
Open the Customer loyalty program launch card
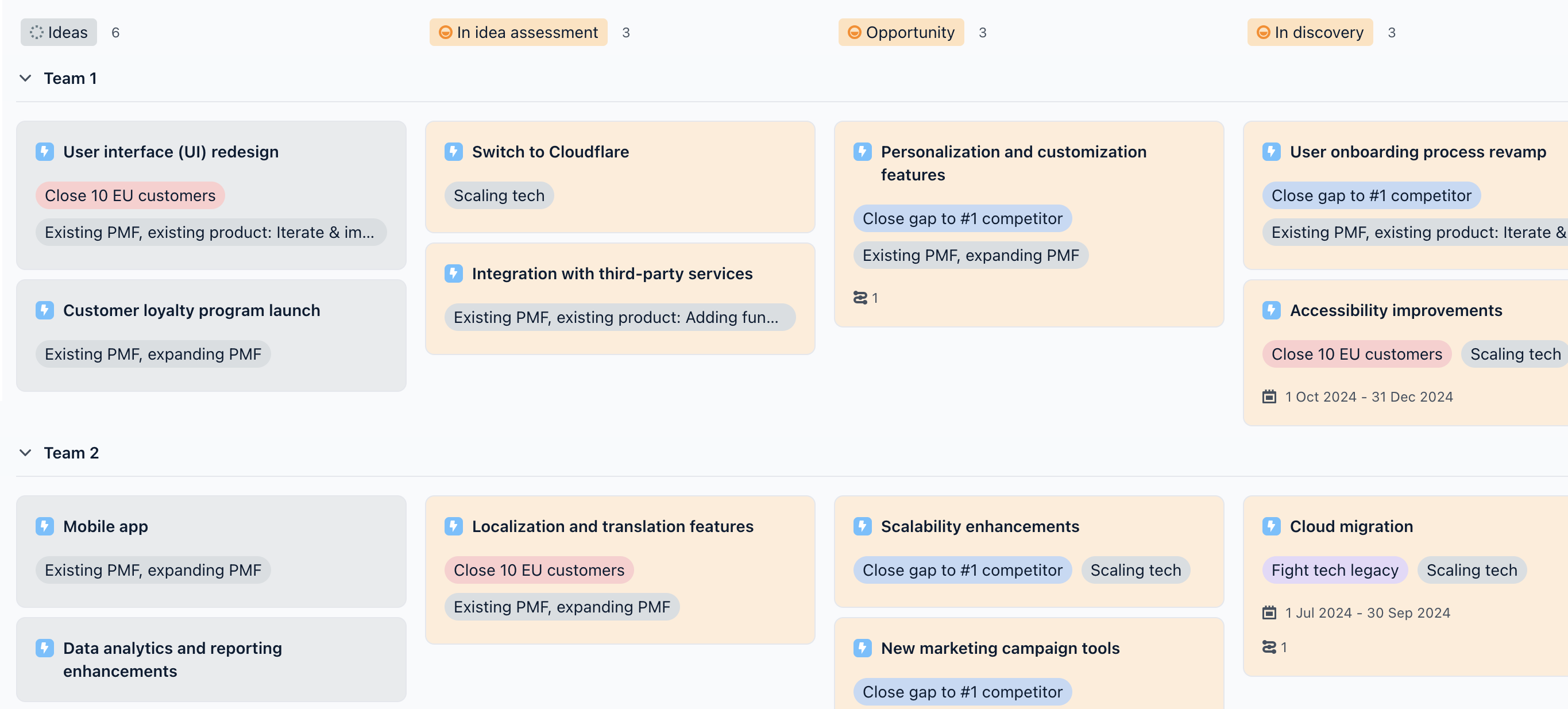[x=191, y=310]
